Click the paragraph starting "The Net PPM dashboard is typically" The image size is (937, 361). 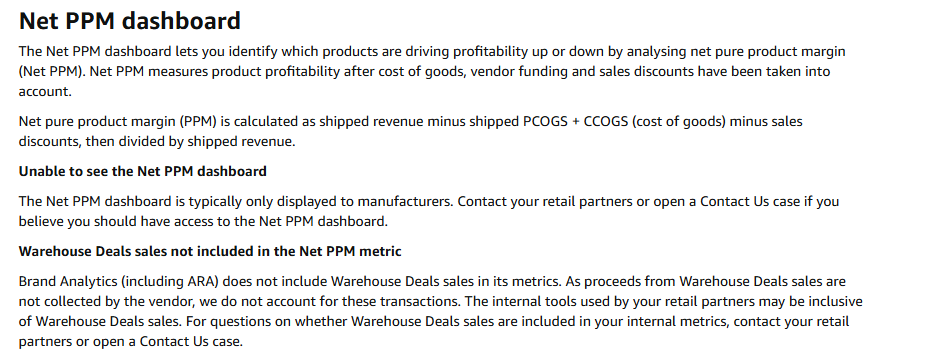[428, 212]
